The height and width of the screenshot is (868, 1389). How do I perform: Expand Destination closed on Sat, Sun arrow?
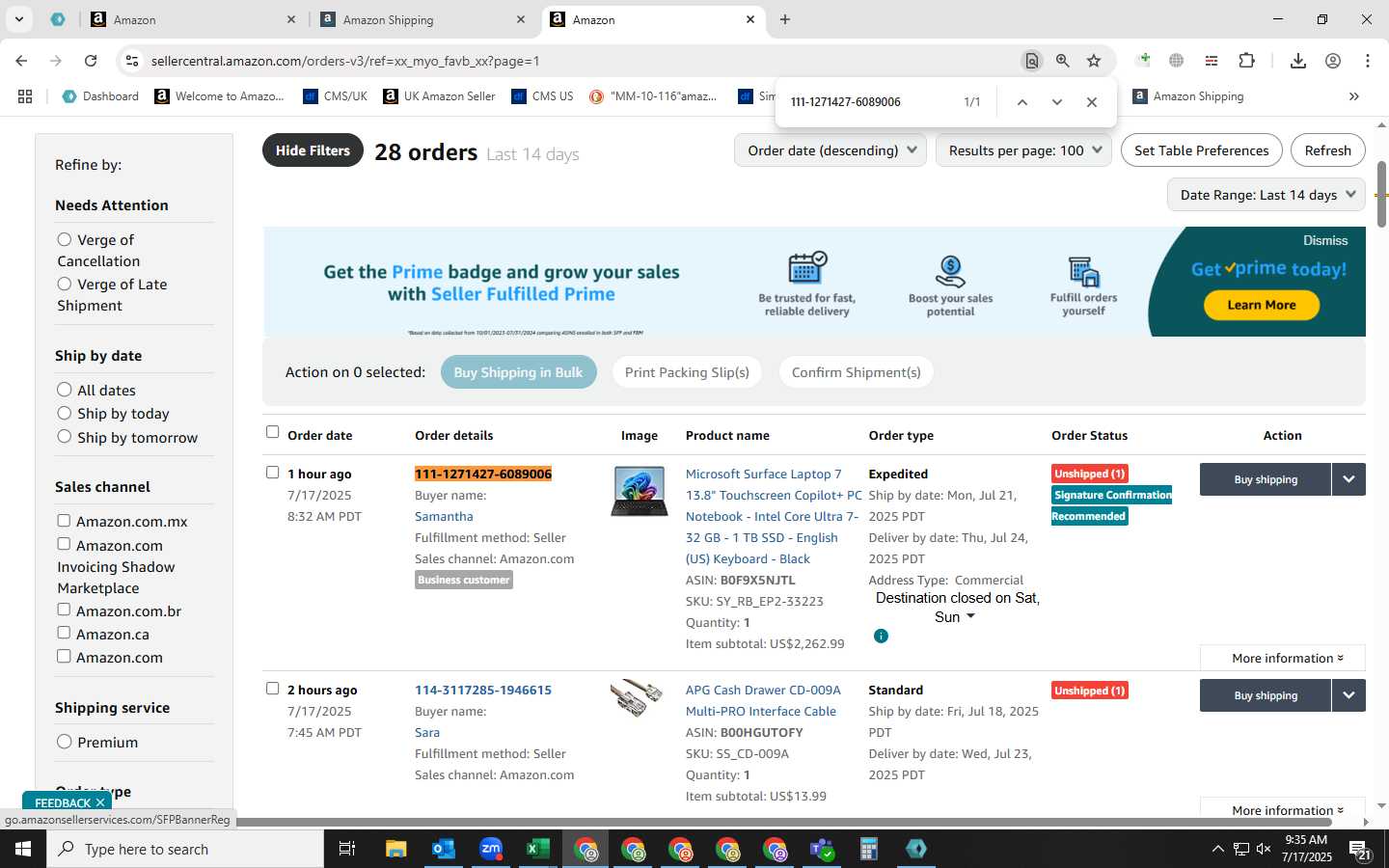click(970, 616)
